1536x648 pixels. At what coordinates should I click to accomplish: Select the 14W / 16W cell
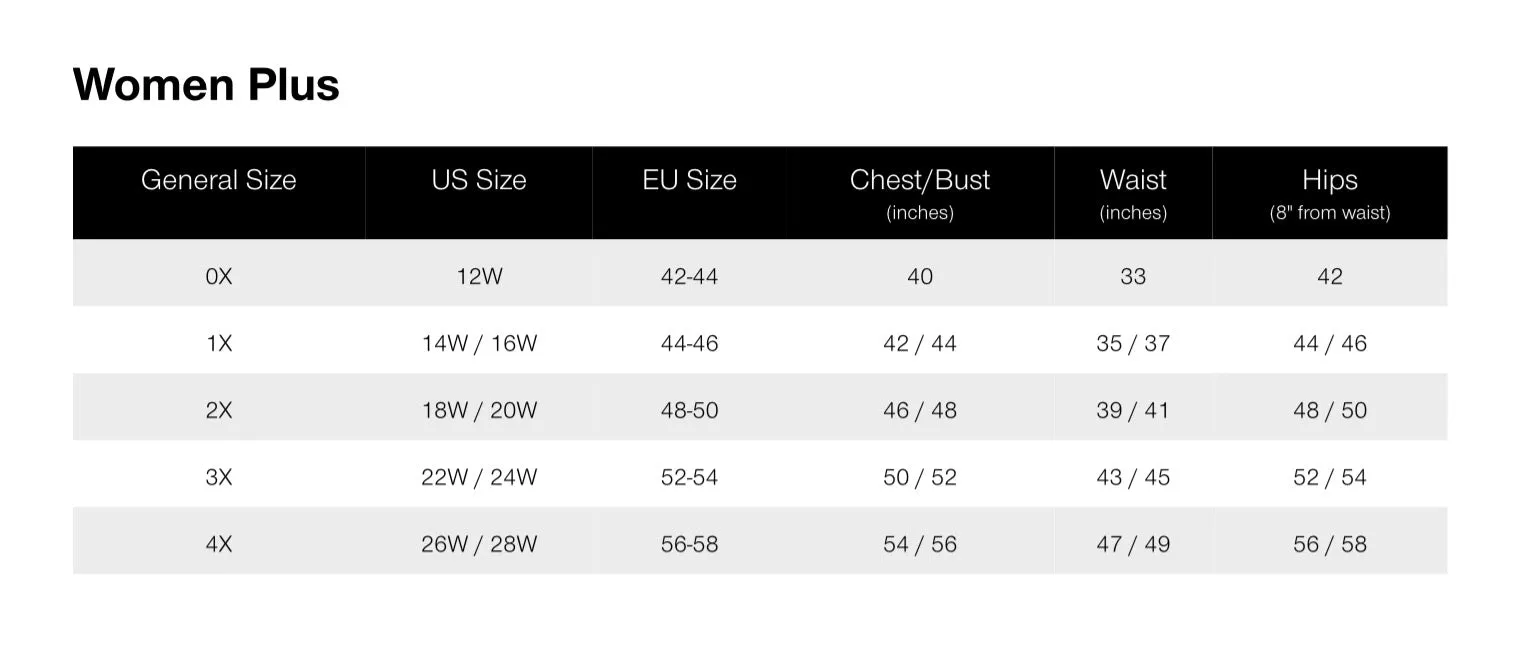click(479, 344)
